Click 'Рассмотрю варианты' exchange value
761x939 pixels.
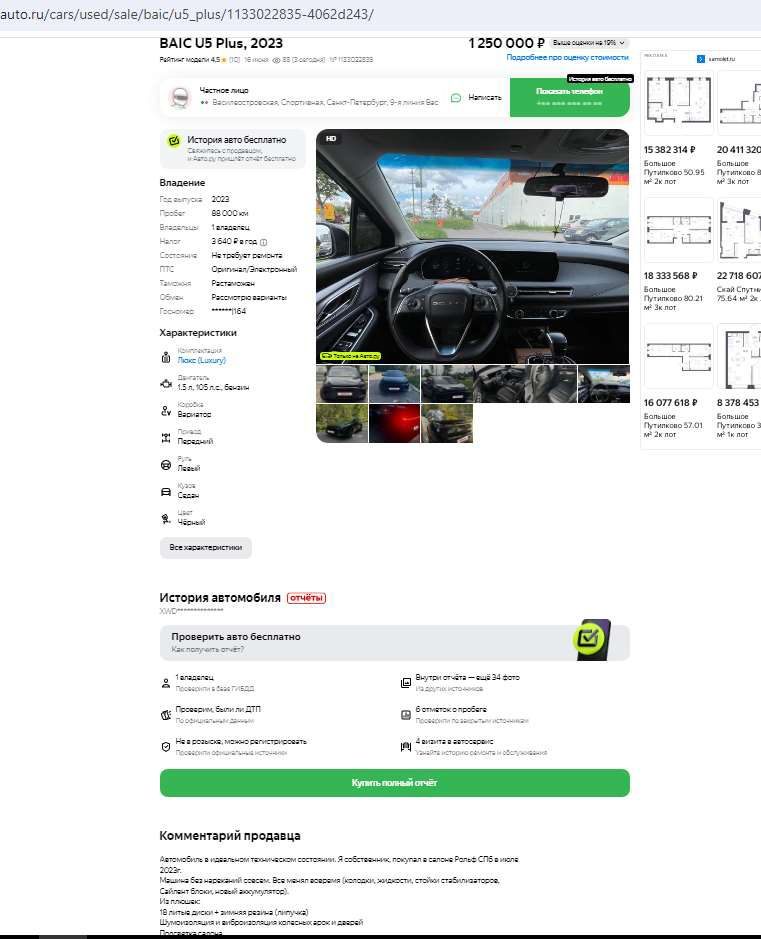pos(249,297)
